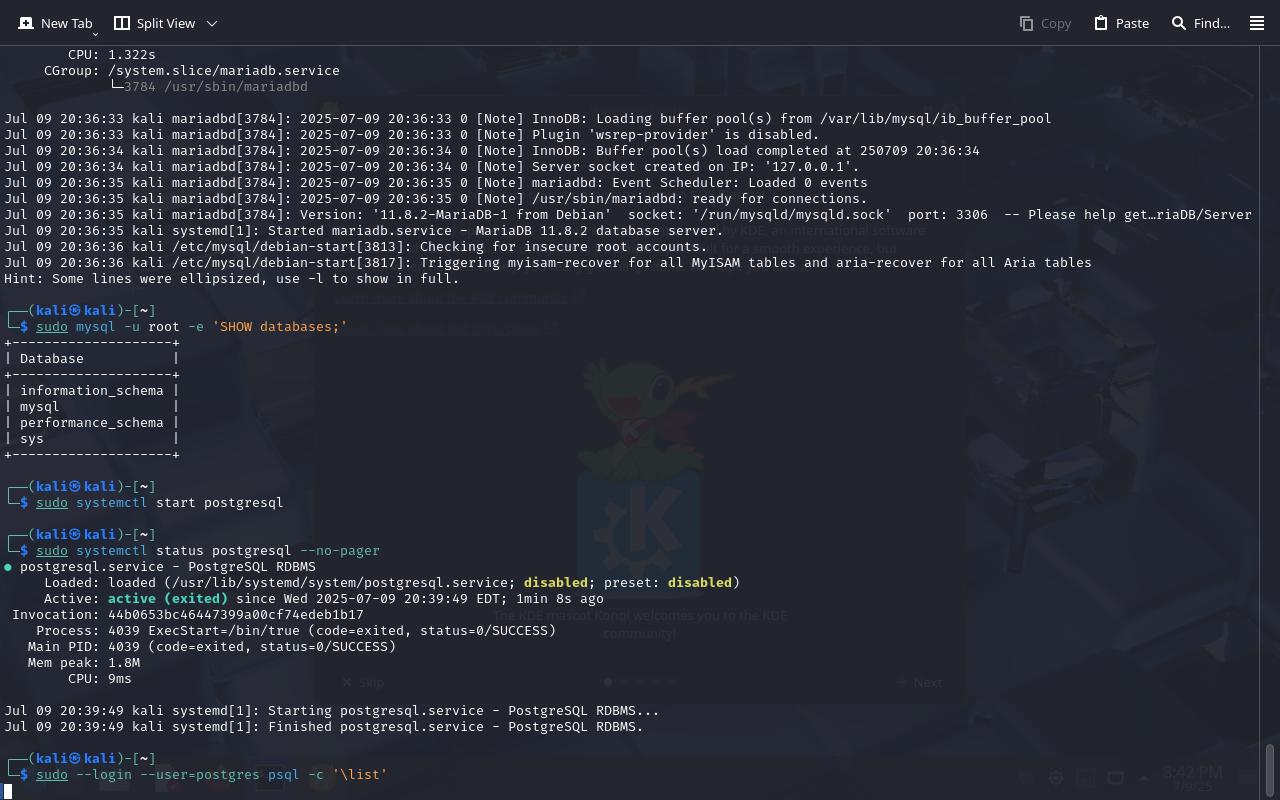This screenshot has height=800, width=1280.
Task: Click 'Event Scheduler: Loaded 0 events' text
Action: pos(740,183)
